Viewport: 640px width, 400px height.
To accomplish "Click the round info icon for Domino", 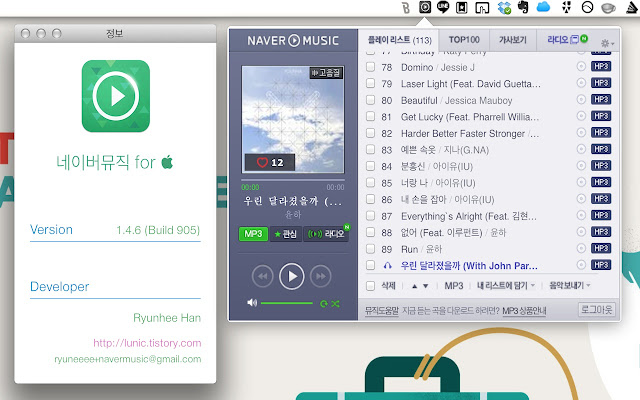I will (581, 67).
